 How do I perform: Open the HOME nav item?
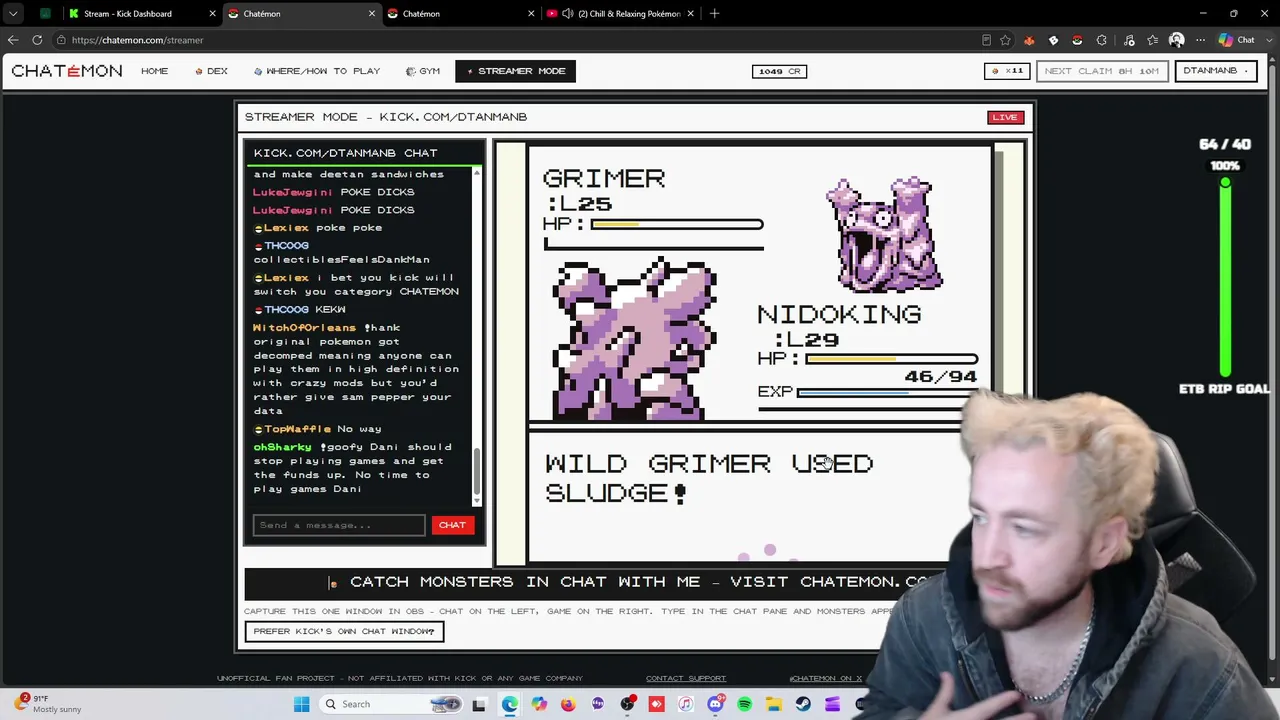(154, 71)
